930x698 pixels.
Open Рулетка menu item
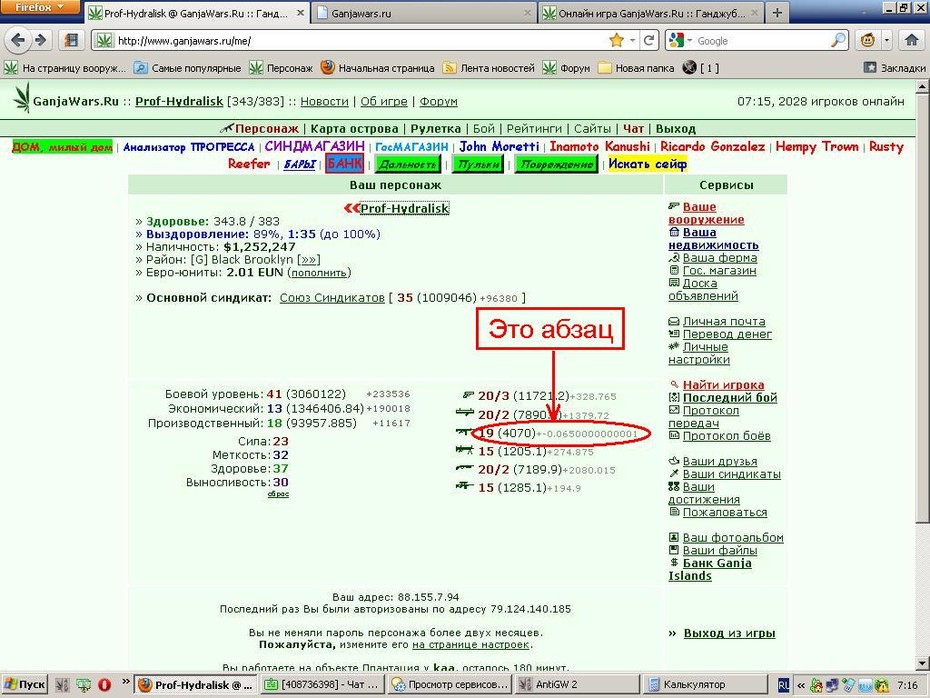[x=435, y=129]
